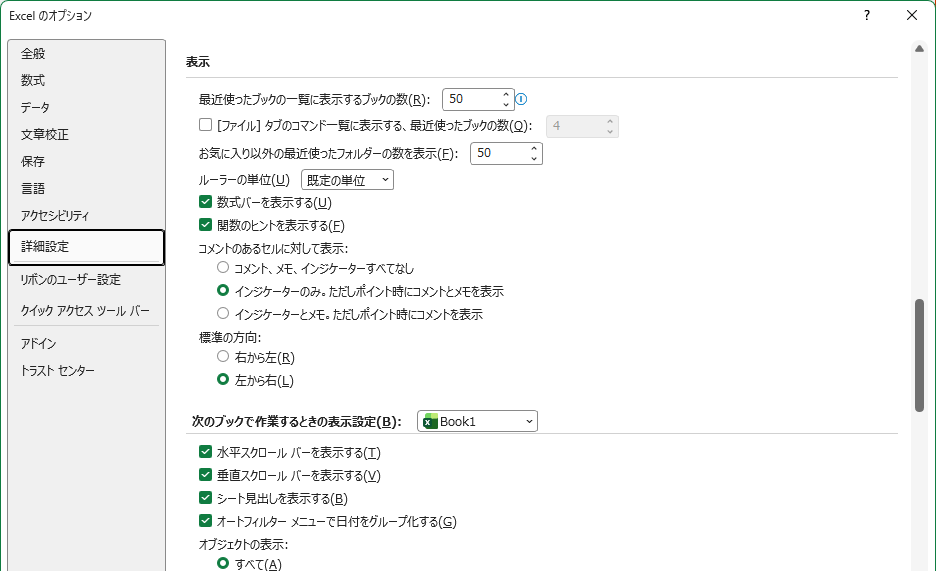
Task: Select インジケーターのみ radio option
Action: point(223,291)
